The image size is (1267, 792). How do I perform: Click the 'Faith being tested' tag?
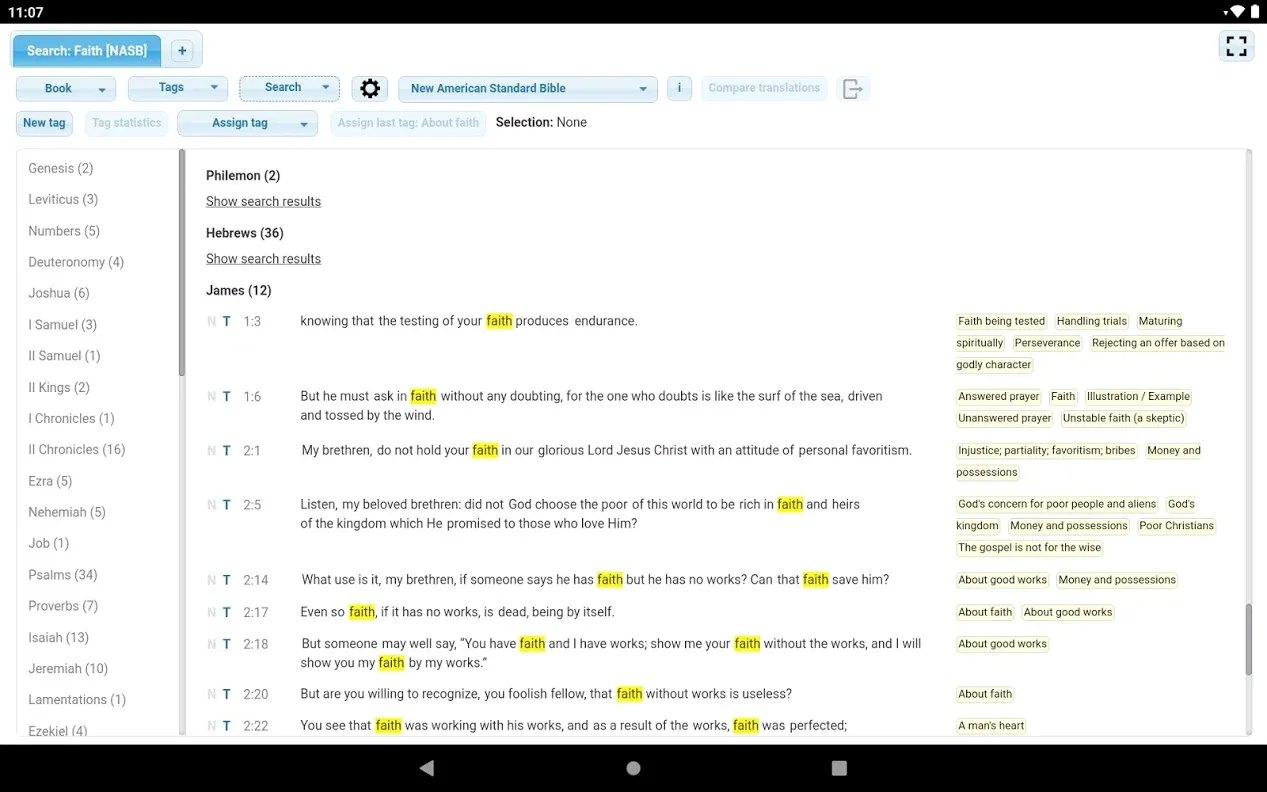click(x=1001, y=321)
